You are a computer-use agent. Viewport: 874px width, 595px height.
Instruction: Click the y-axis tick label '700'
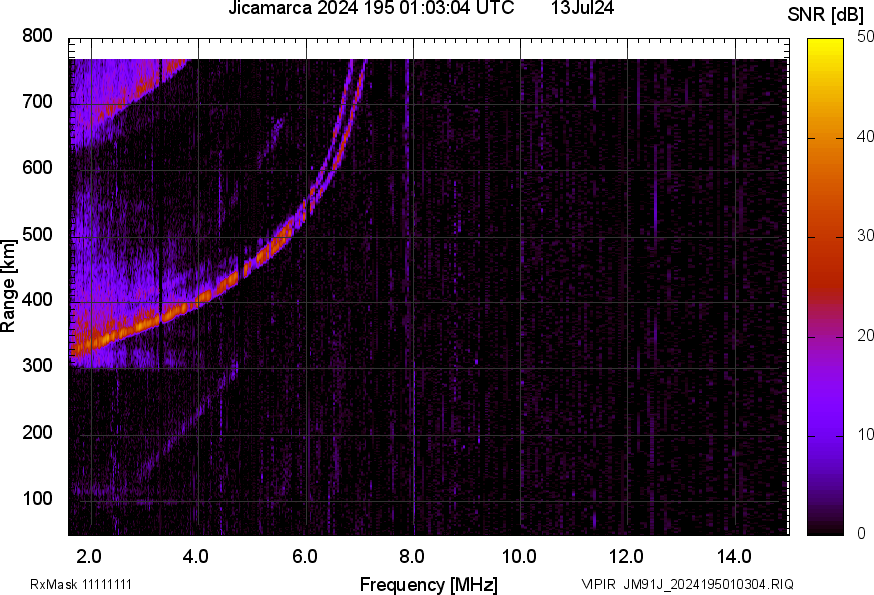point(37,102)
